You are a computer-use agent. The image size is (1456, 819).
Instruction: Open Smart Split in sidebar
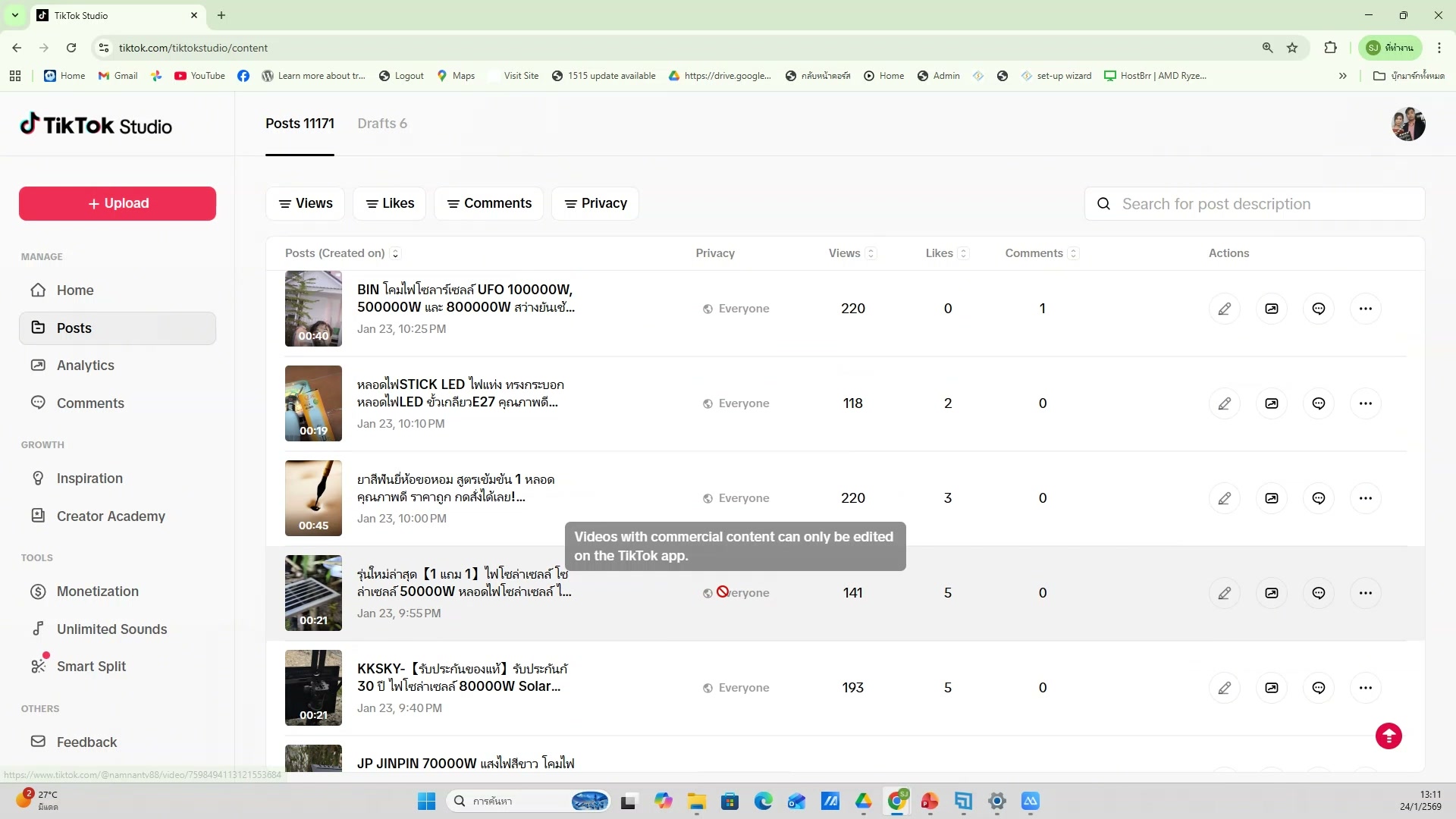tap(91, 667)
